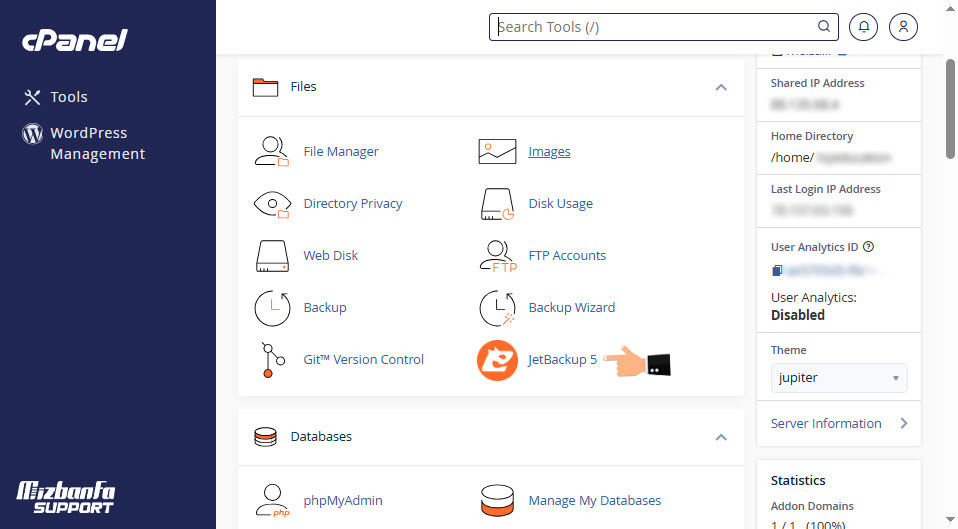Image resolution: width=958 pixels, height=529 pixels.
Task: Select Tools in the sidebar
Action: 69,97
